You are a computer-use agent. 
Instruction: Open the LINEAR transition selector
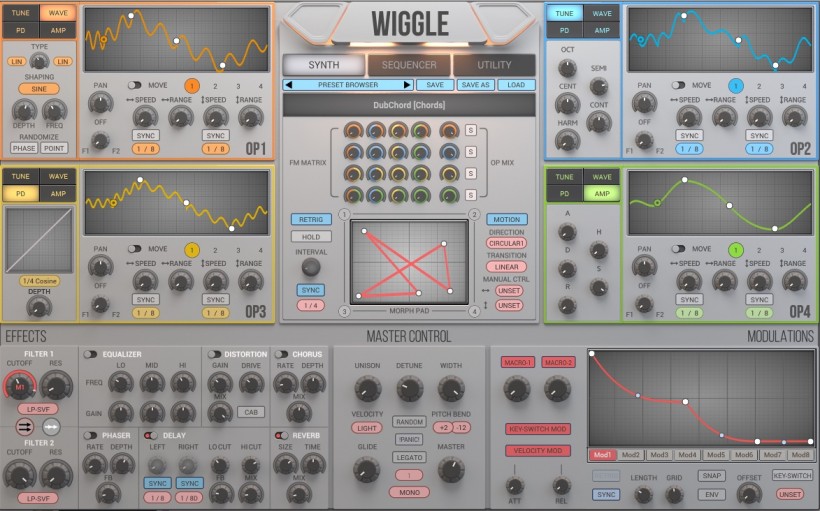[507, 267]
